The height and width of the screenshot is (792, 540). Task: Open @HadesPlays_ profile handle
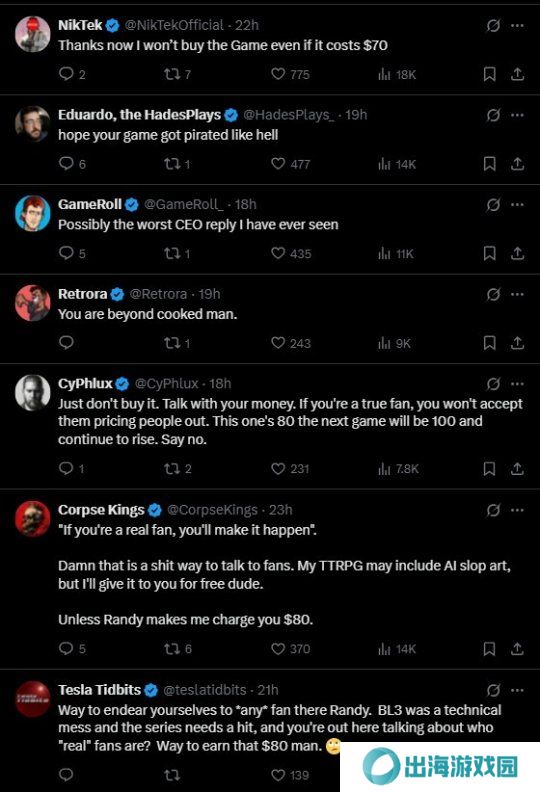tap(288, 115)
